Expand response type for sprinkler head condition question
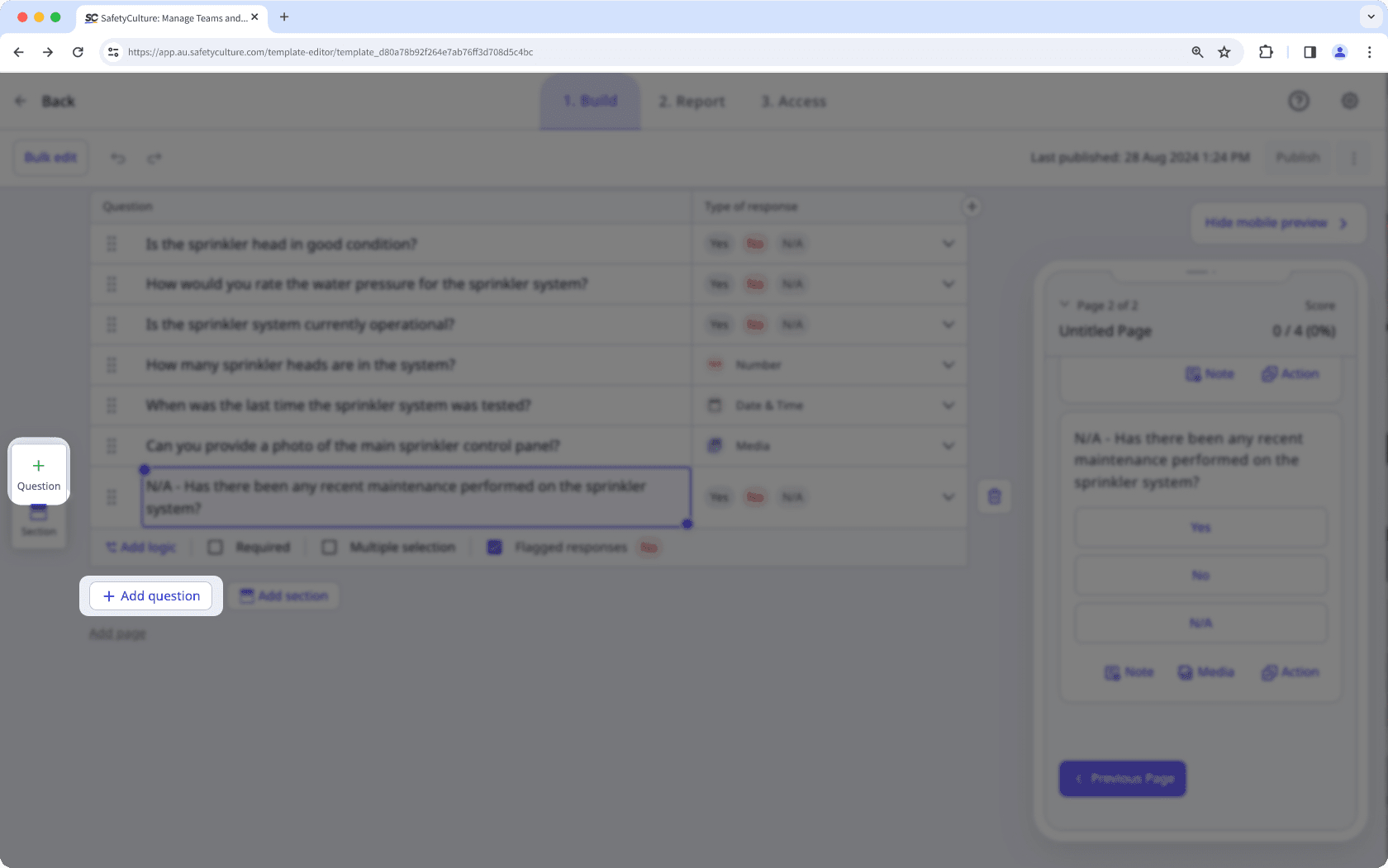The height and width of the screenshot is (868, 1388). click(x=948, y=244)
